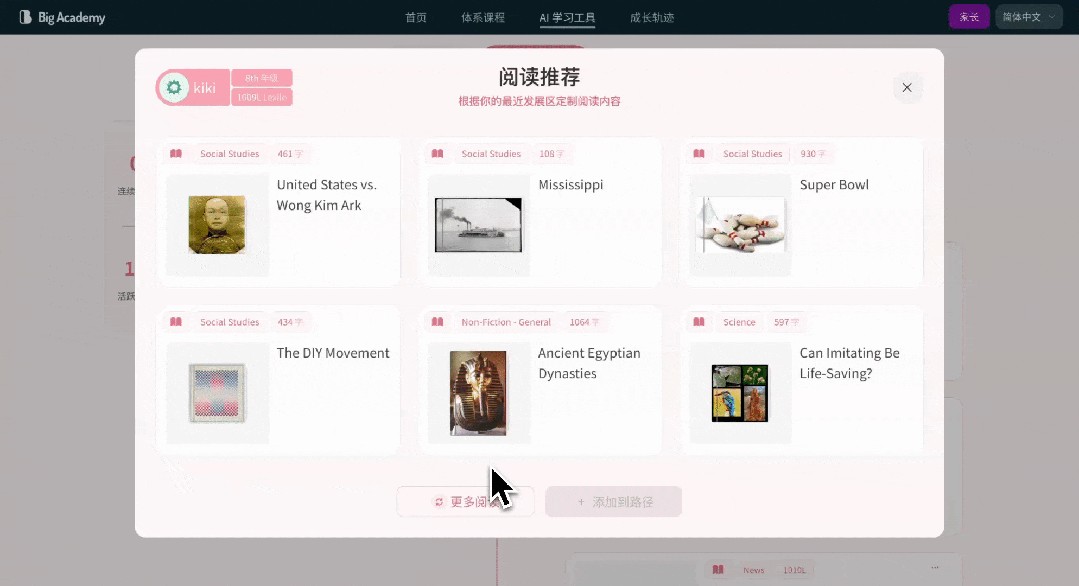
Task: Open the 体系课程 menu item
Action: pyautogui.click(x=483, y=17)
